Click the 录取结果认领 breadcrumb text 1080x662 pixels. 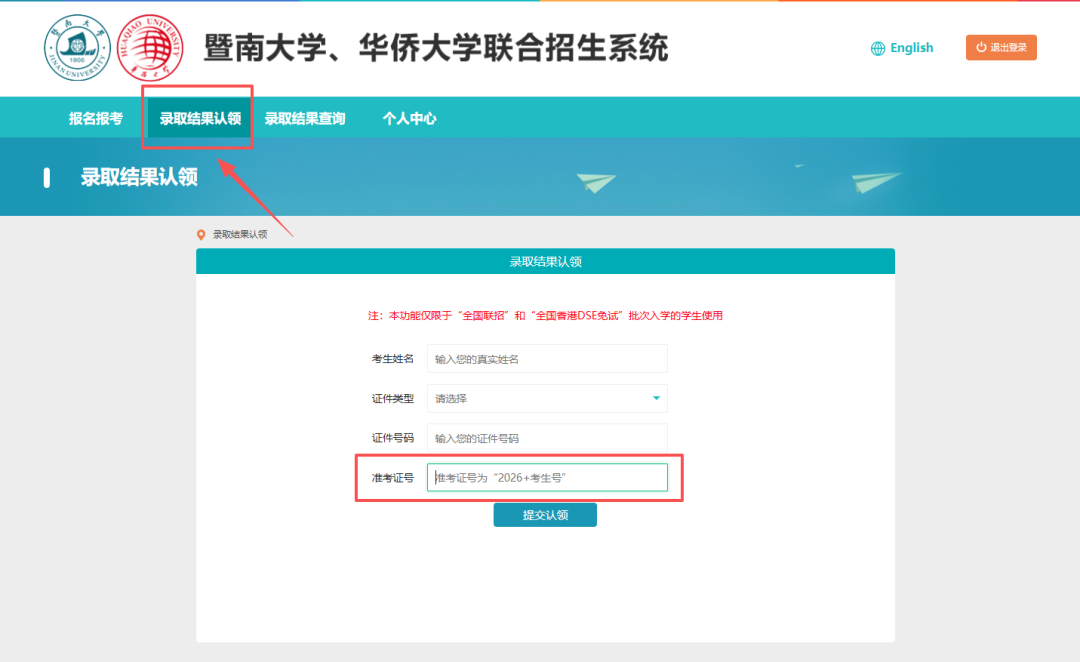click(x=240, y=235)
